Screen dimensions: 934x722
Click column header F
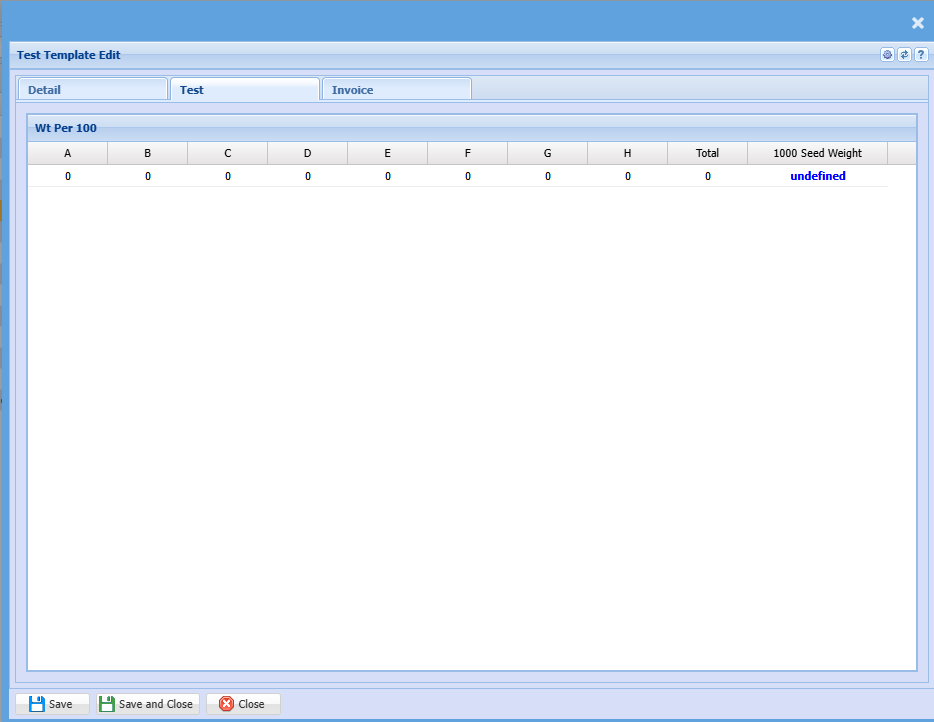468,153
